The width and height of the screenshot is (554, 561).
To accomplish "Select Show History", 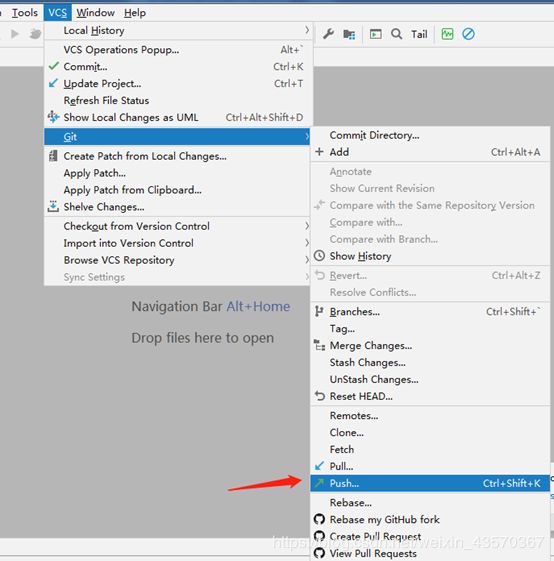I will pyautogui.click(x=430, y=256).
